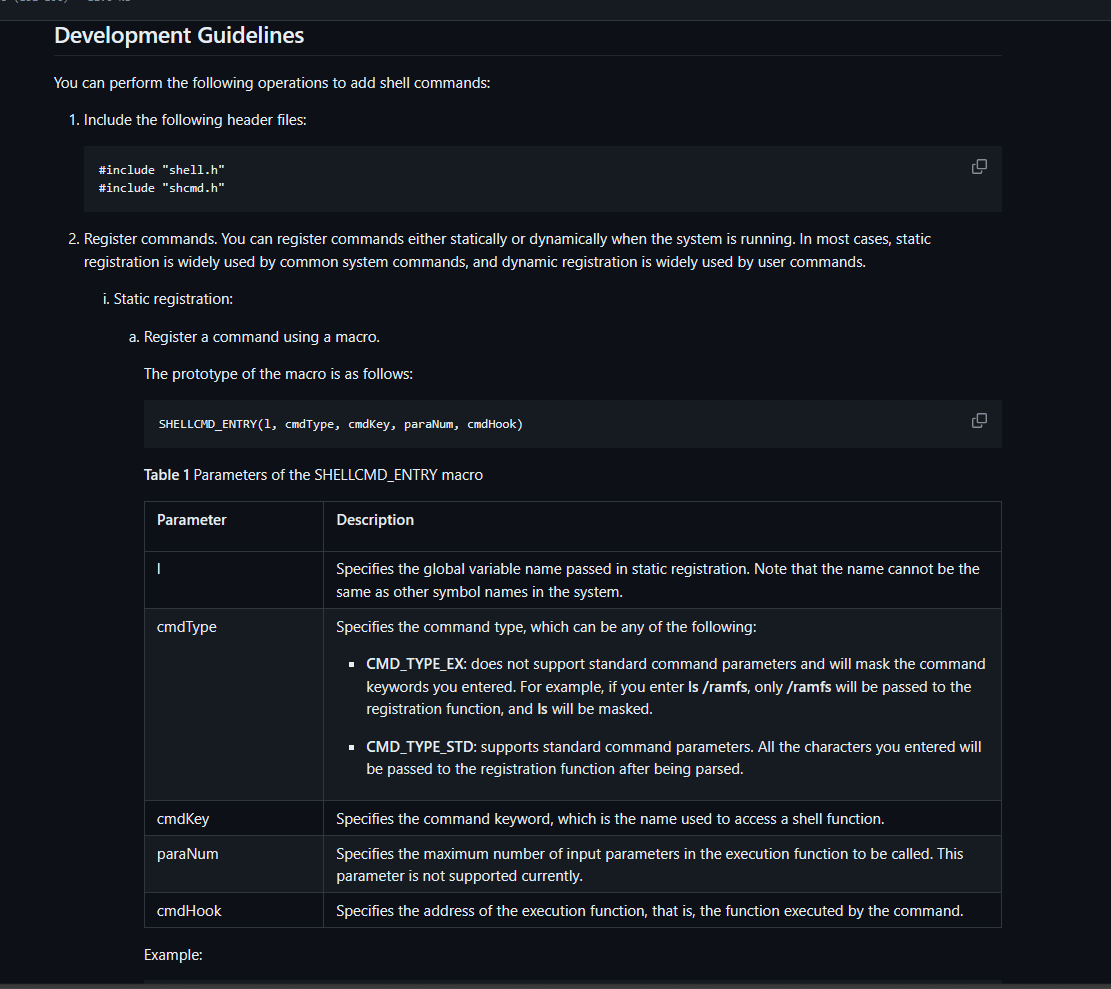Click the Development Guidelines heading
This screenshot has height=989, width=1111.
(x=179, y=35)
